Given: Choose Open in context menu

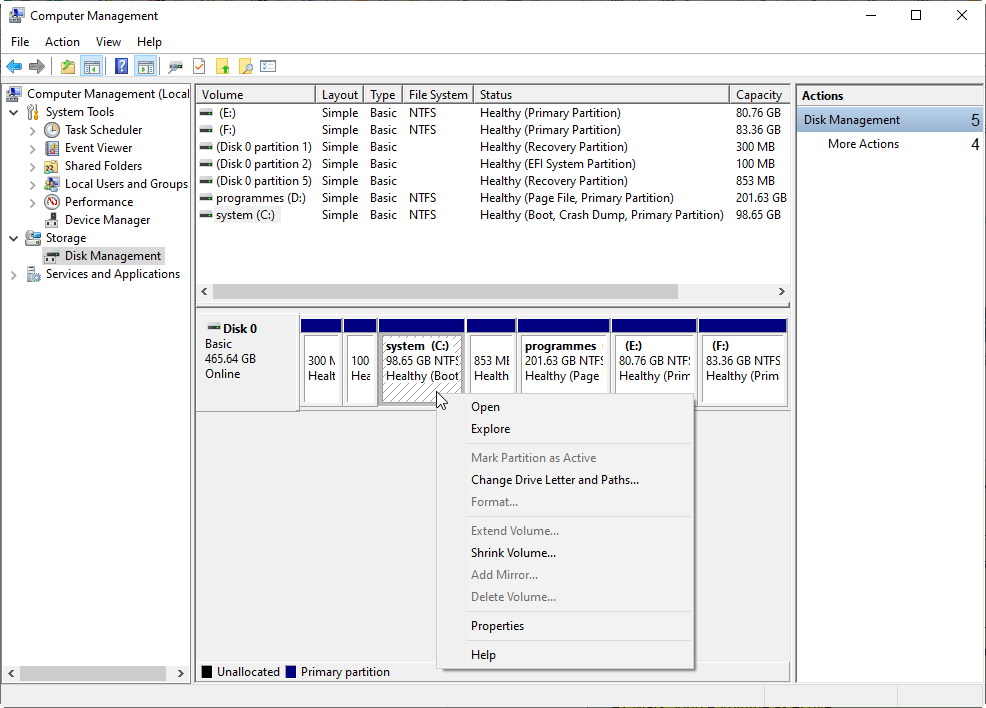Looking at the screenshot, I should pos(565,407).
